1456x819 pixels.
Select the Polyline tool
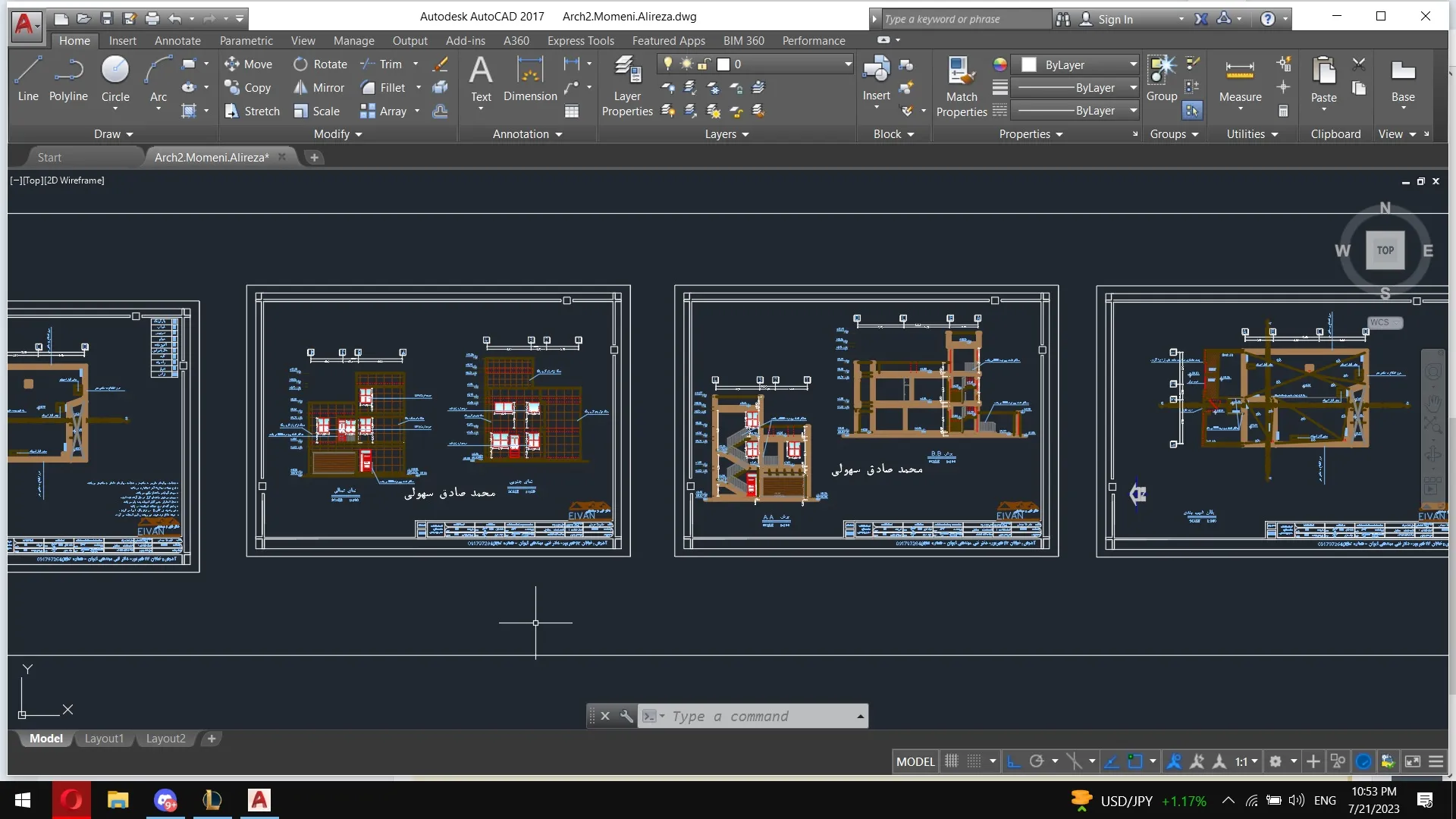point(68,78)
